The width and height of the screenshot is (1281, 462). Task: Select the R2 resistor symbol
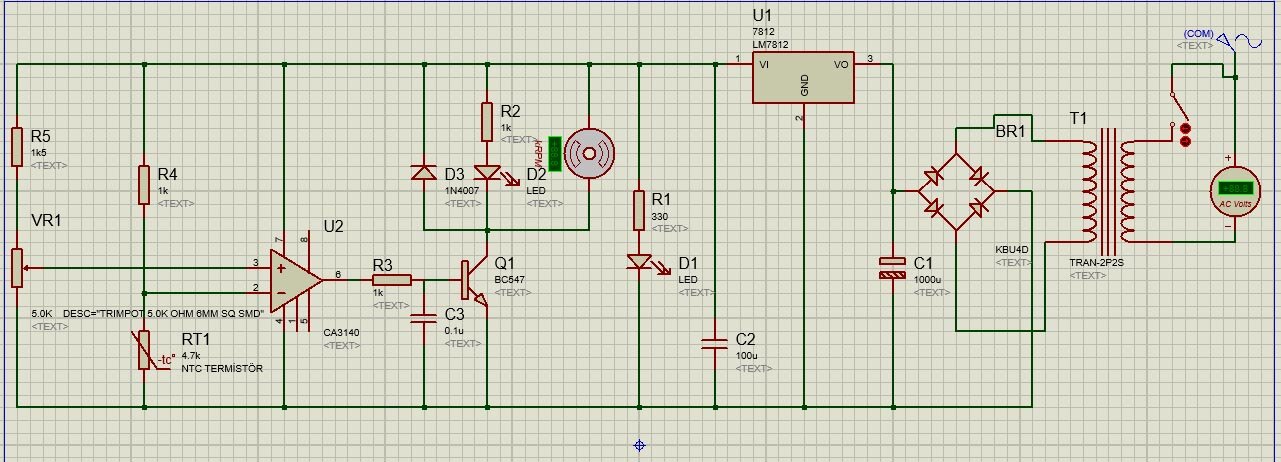pyautogui.click(x=487, y=121)
